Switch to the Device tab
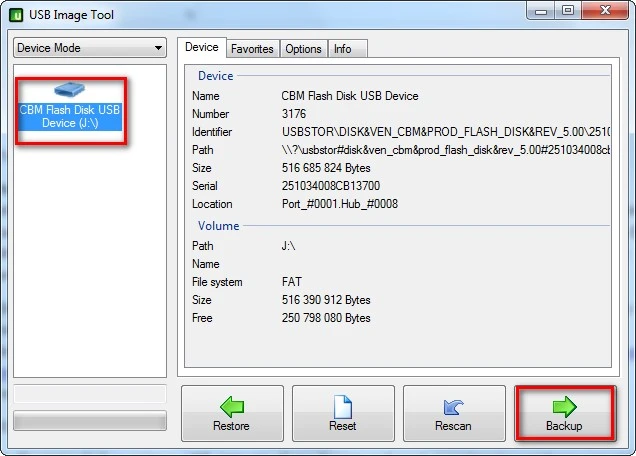 tap(202, 47)
